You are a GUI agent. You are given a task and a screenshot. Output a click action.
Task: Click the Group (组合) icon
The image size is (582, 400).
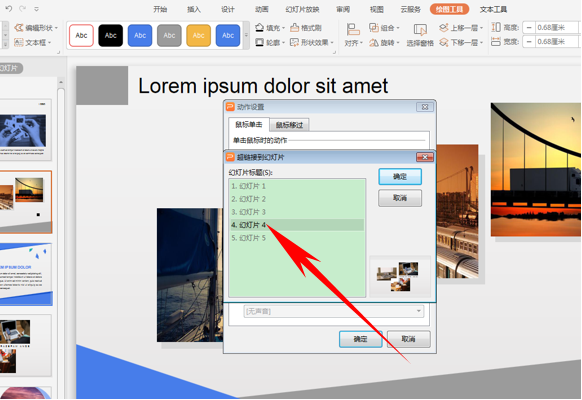click(x=373, y=27)
